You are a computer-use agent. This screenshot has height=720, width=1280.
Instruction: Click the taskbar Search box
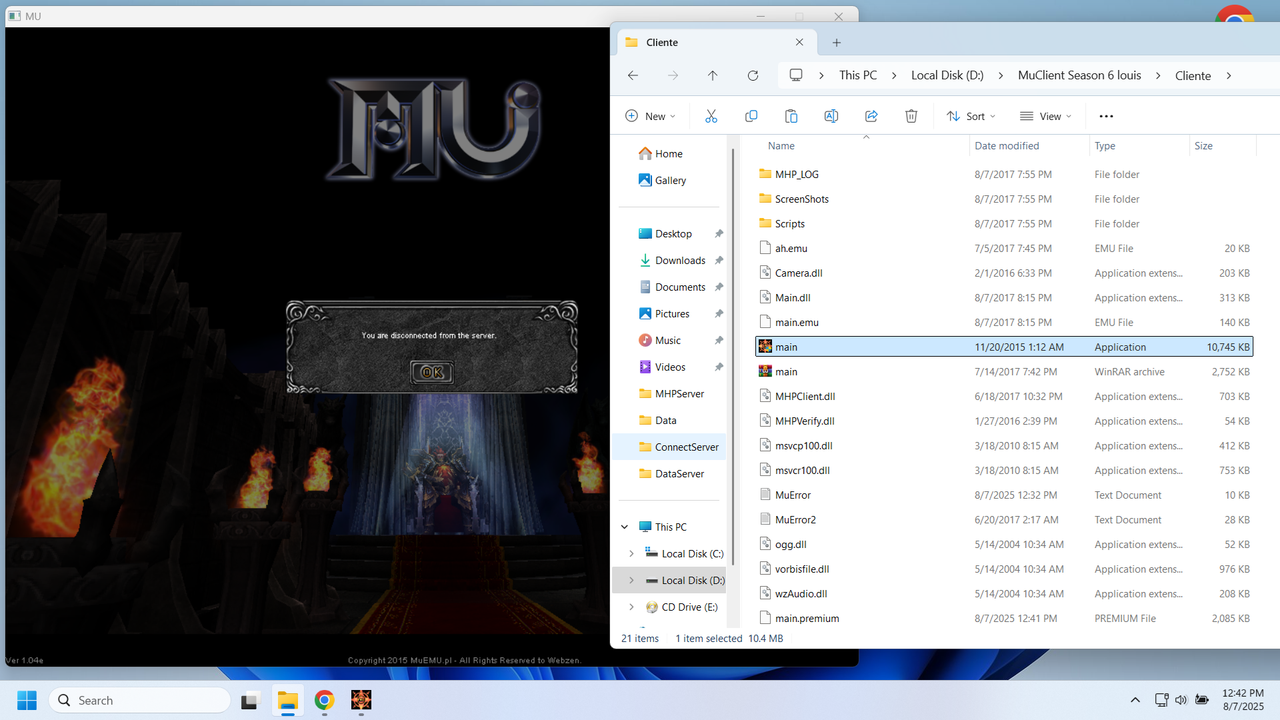click(140, 700)
